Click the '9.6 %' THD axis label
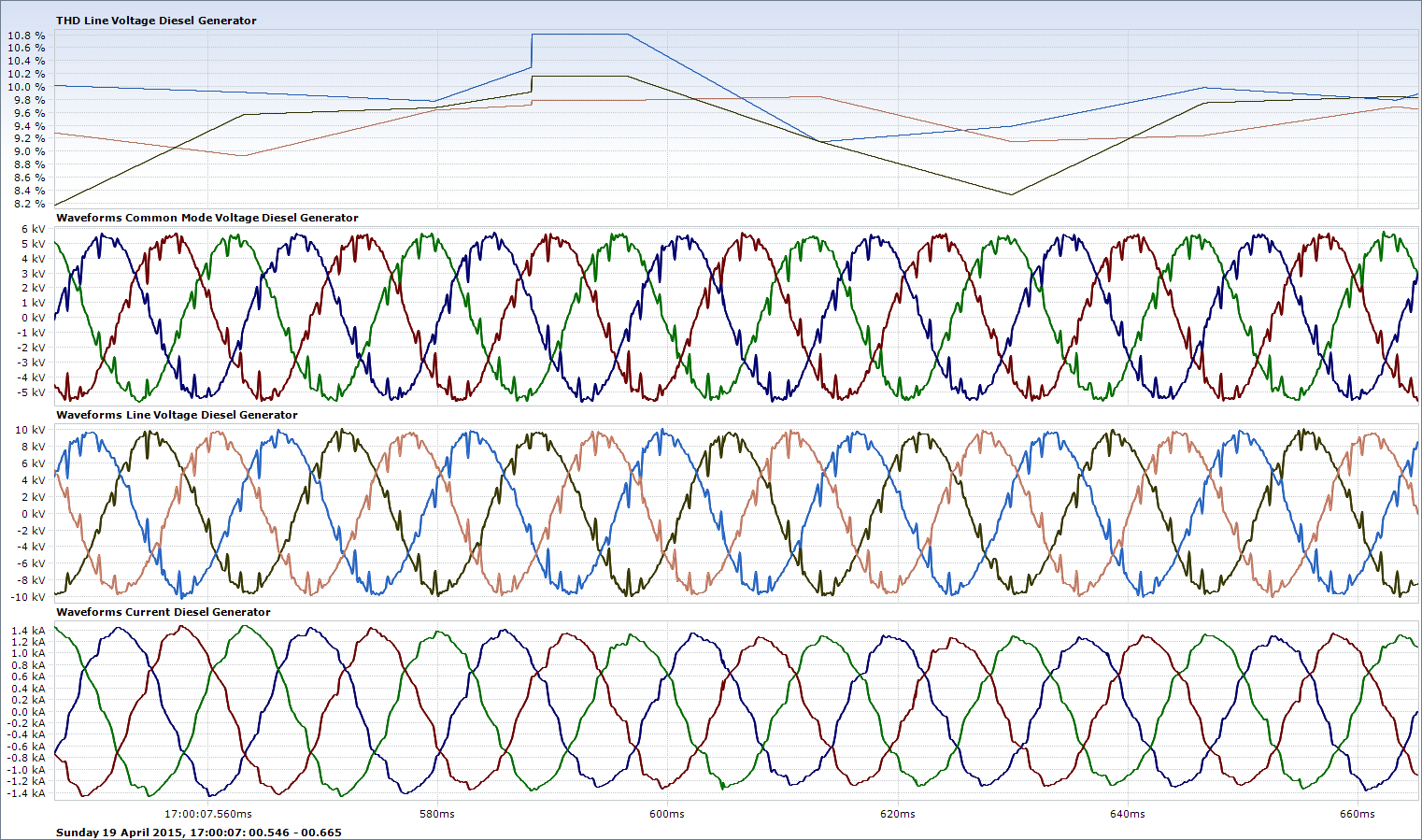 [x=29, y=113]
